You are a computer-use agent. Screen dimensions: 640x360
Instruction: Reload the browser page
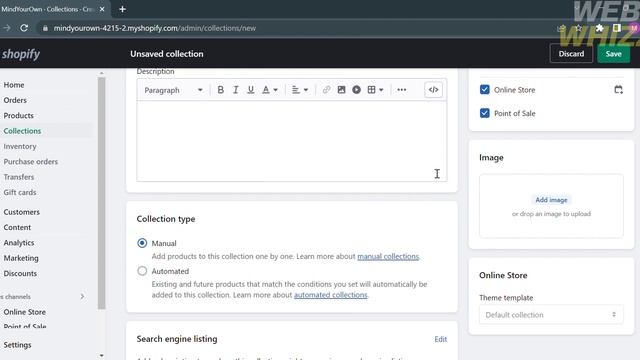click(x=24, y=28)
